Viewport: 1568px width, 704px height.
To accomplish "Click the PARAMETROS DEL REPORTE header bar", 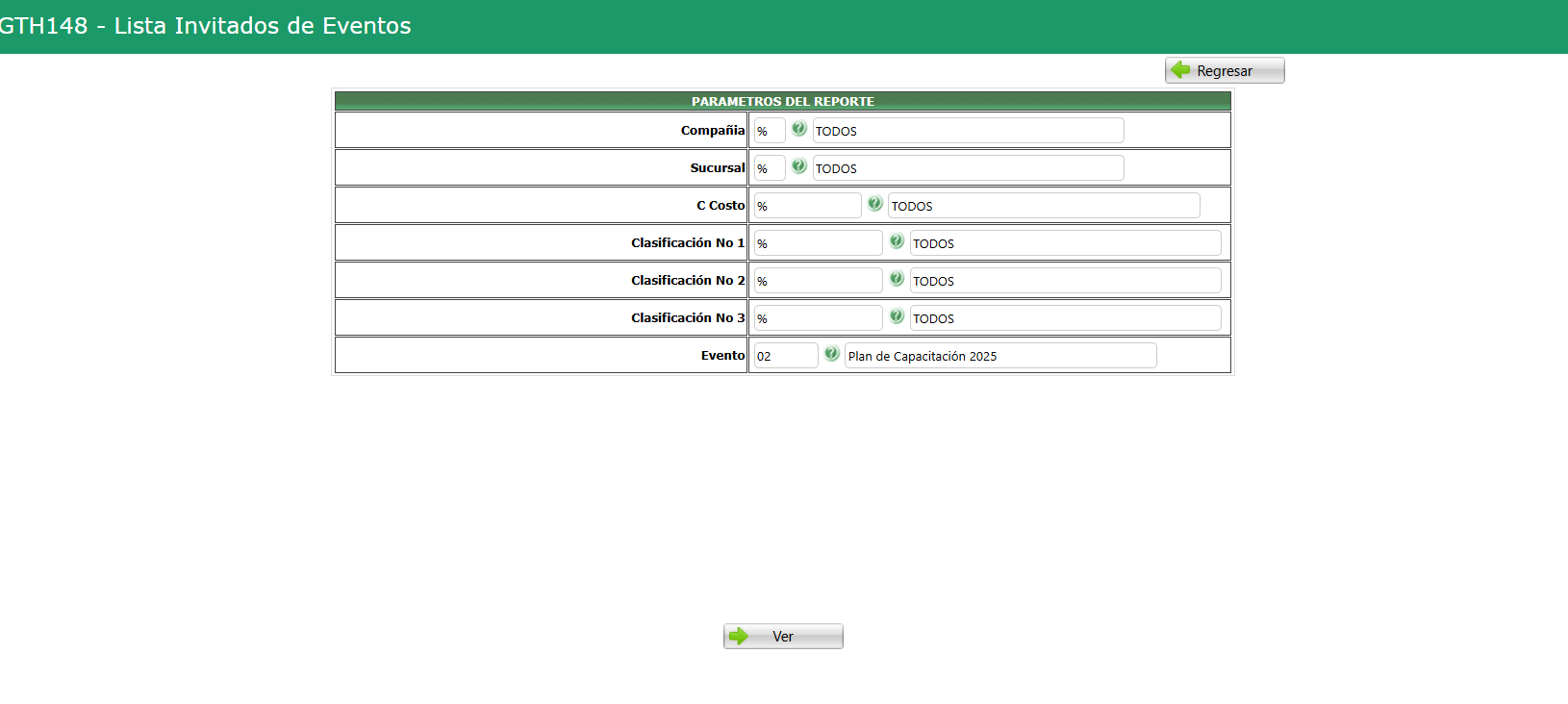I will (783, 101).
